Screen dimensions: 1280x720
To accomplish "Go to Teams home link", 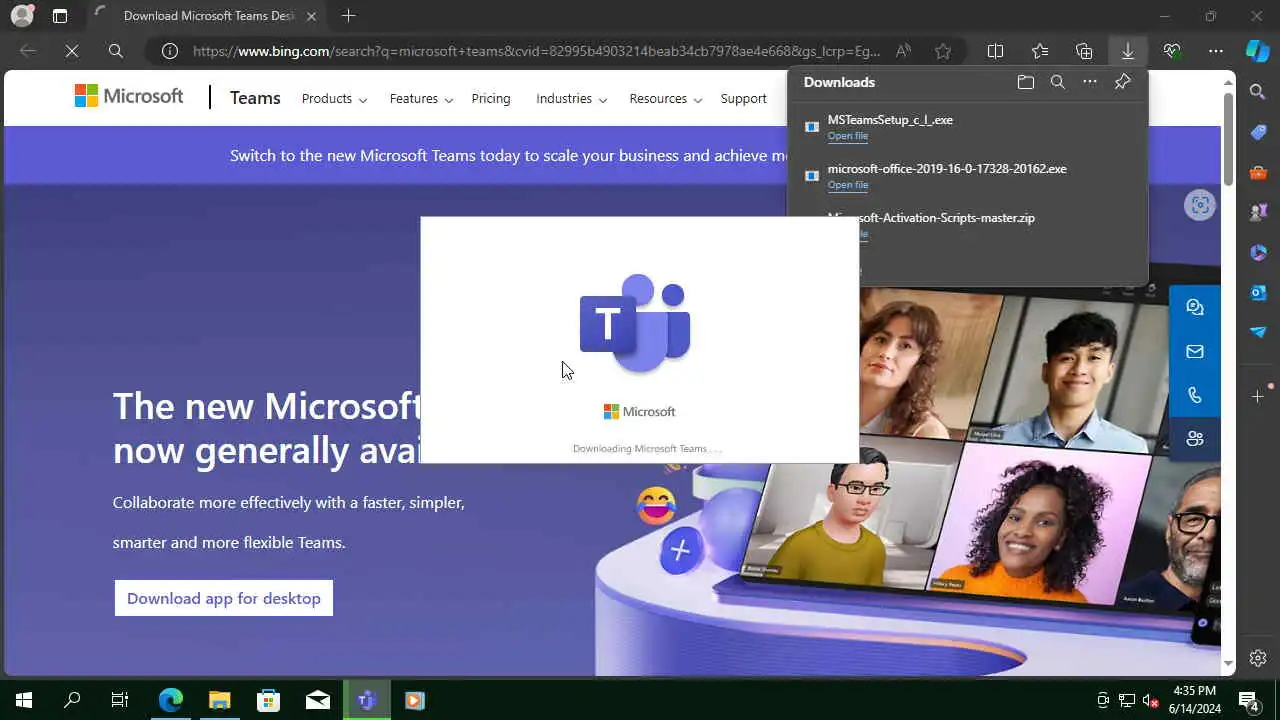I will [255, 98].
